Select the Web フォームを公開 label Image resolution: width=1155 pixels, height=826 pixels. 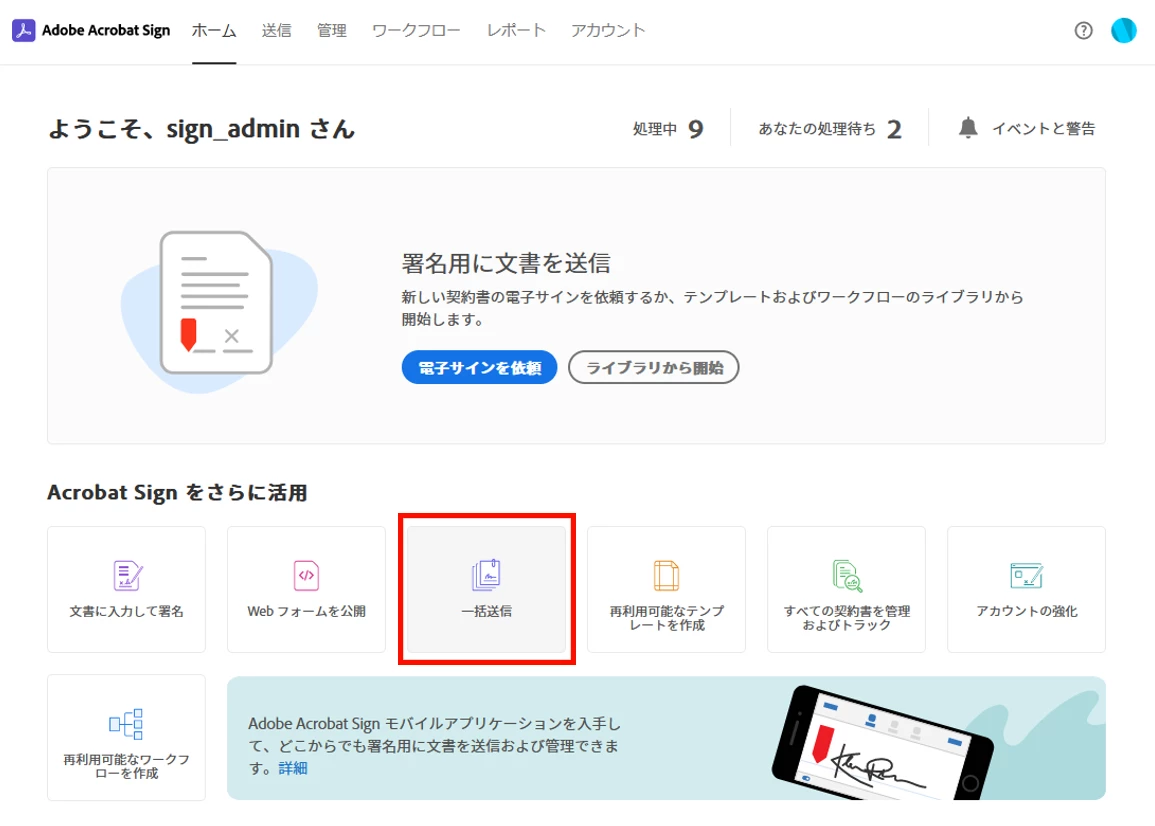click(306, 611)
